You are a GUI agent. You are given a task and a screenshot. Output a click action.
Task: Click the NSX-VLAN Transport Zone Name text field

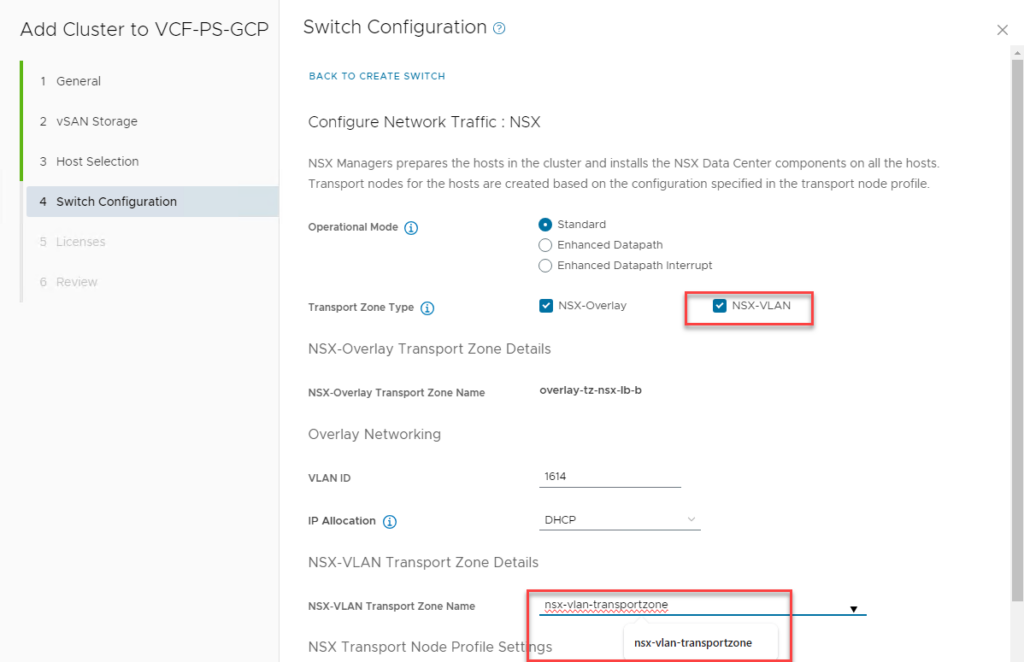pyautogui.click(x=690, y=605)
